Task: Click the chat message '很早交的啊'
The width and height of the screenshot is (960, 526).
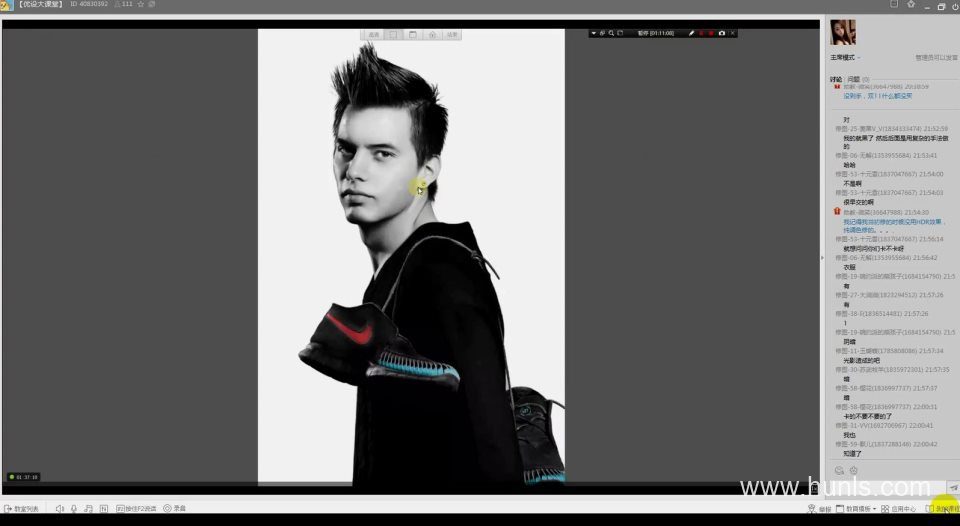Action: [x=858, y=202]
